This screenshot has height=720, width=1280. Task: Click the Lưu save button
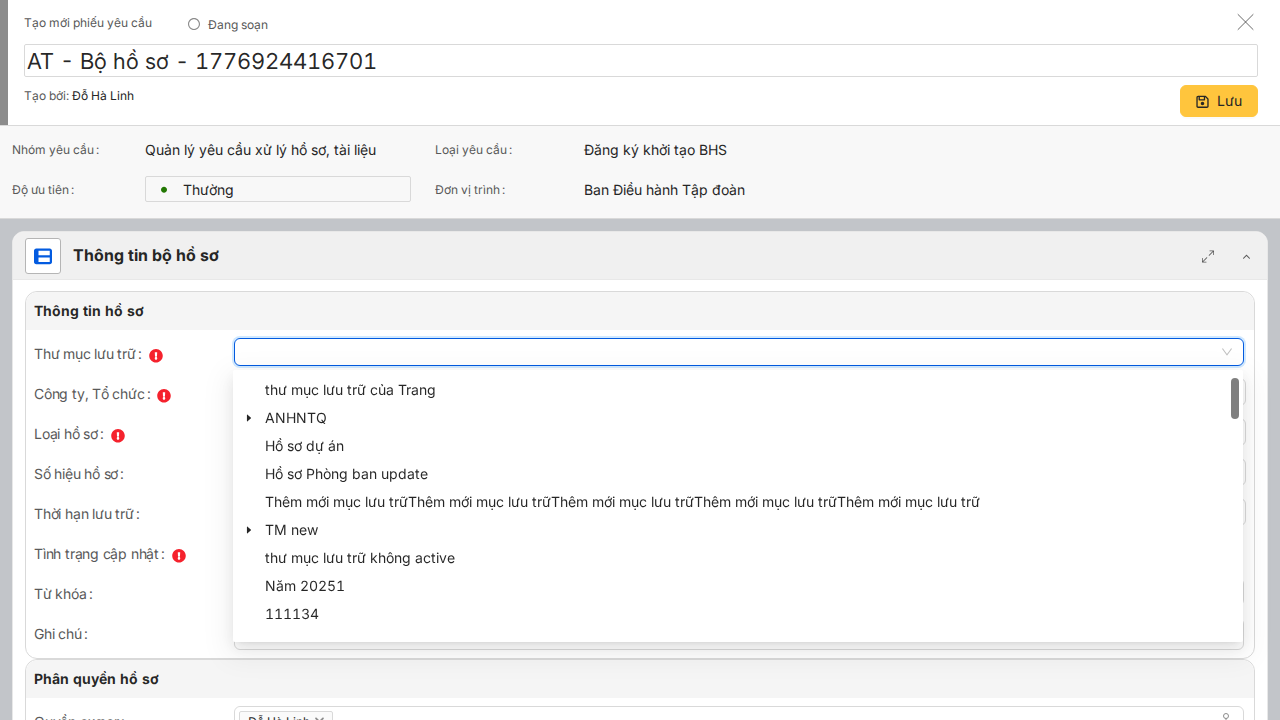(x=1218, y=101)
